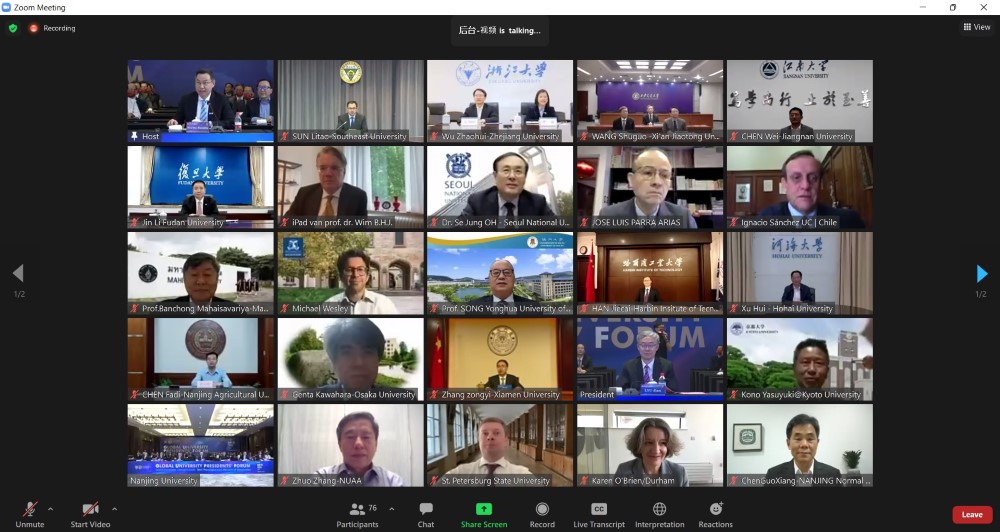
Task: Leave the meeting
Action: coord(971,514)
